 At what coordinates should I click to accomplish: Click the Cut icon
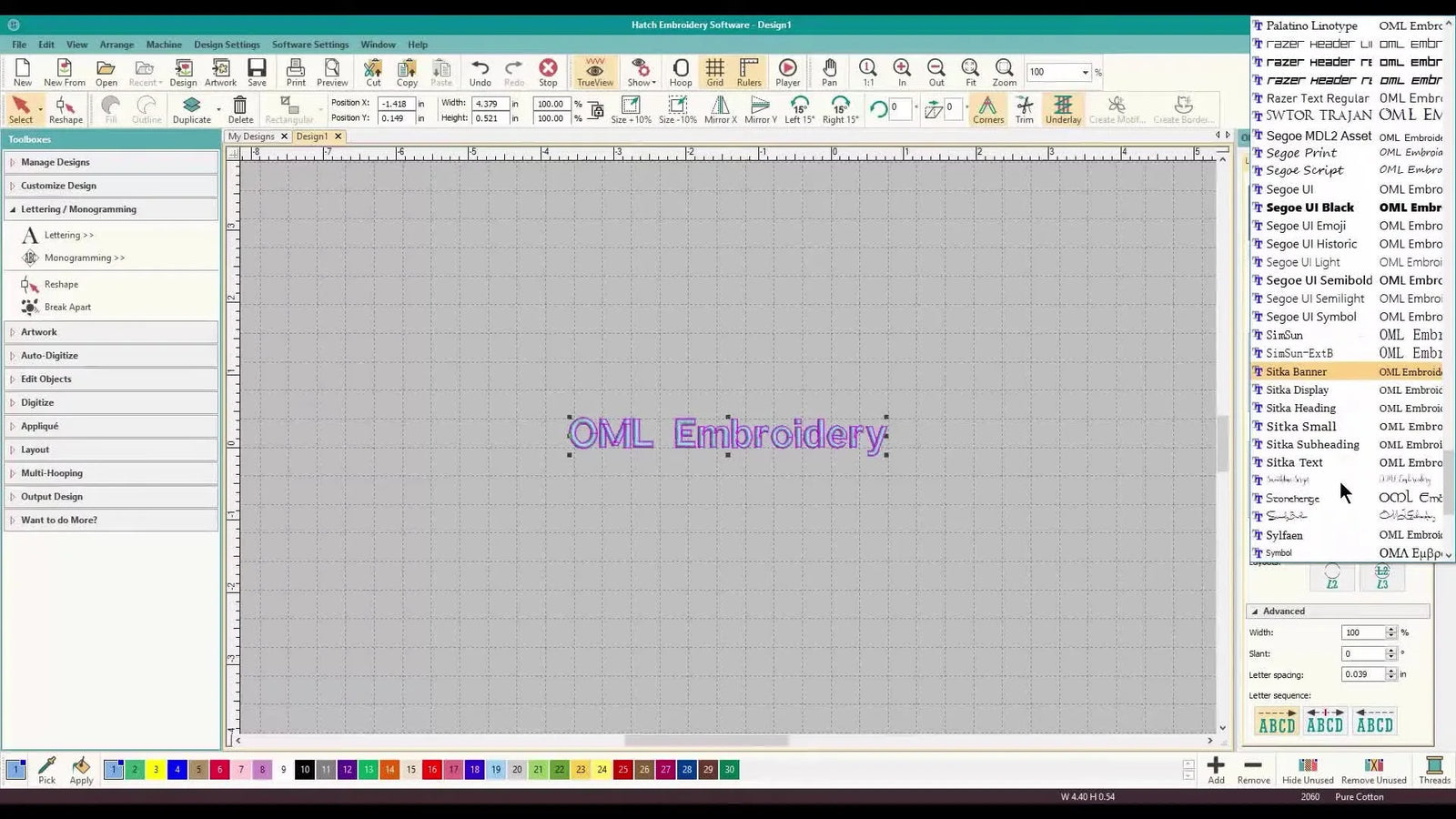point(373,73)
